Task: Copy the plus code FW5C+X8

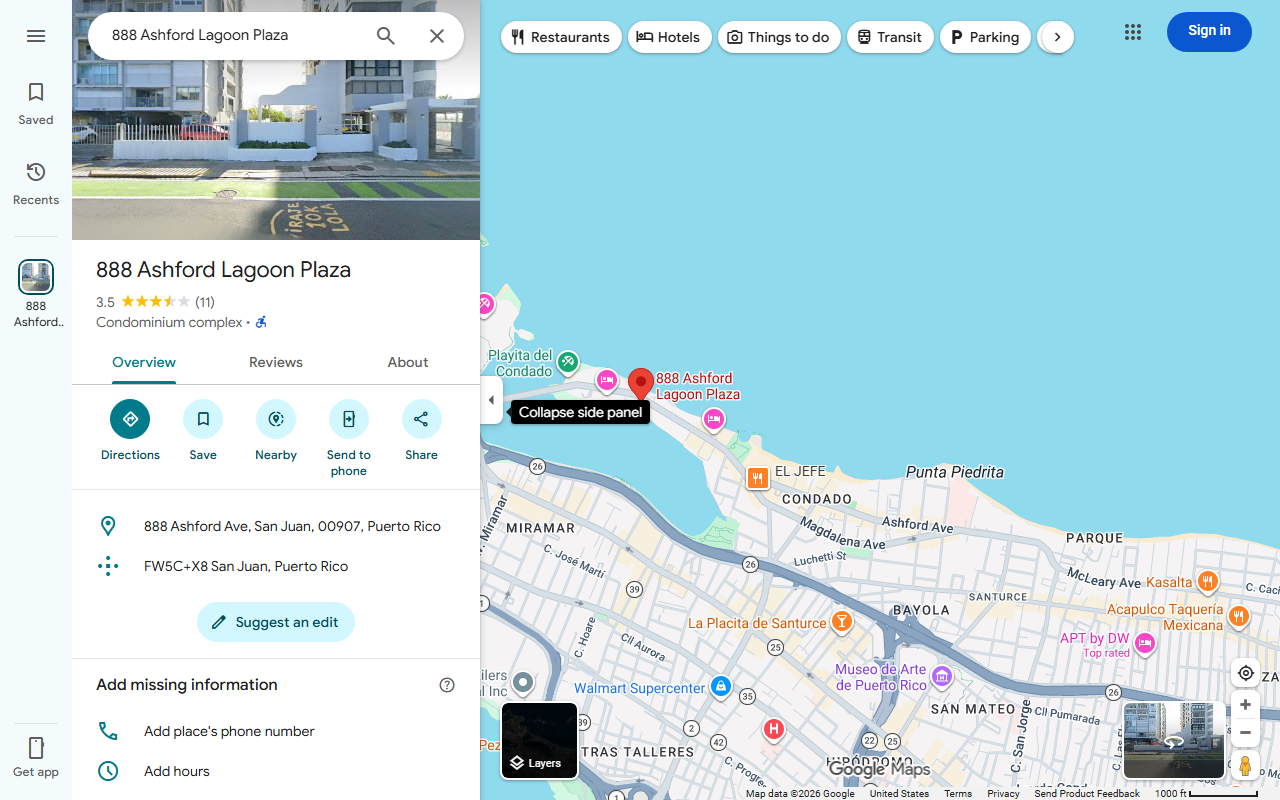Action: pos(276,566)
